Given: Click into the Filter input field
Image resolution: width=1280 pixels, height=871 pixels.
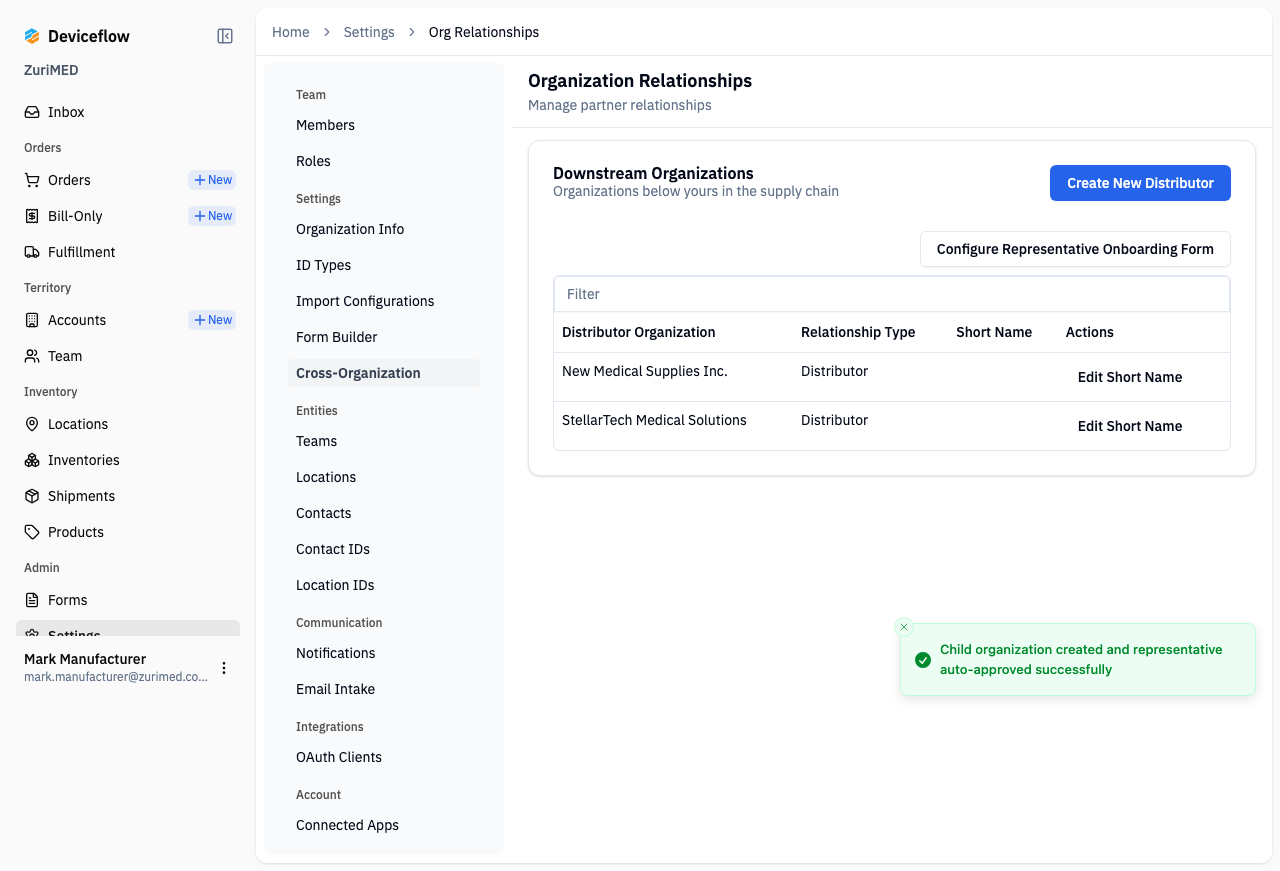Looking at the screenshot, I should click(x=891, y=294).
